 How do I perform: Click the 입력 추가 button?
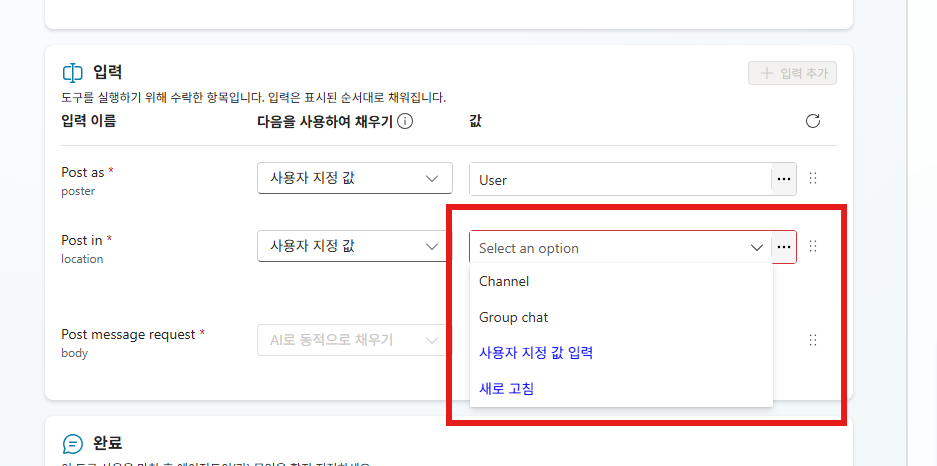pos(792,73)
